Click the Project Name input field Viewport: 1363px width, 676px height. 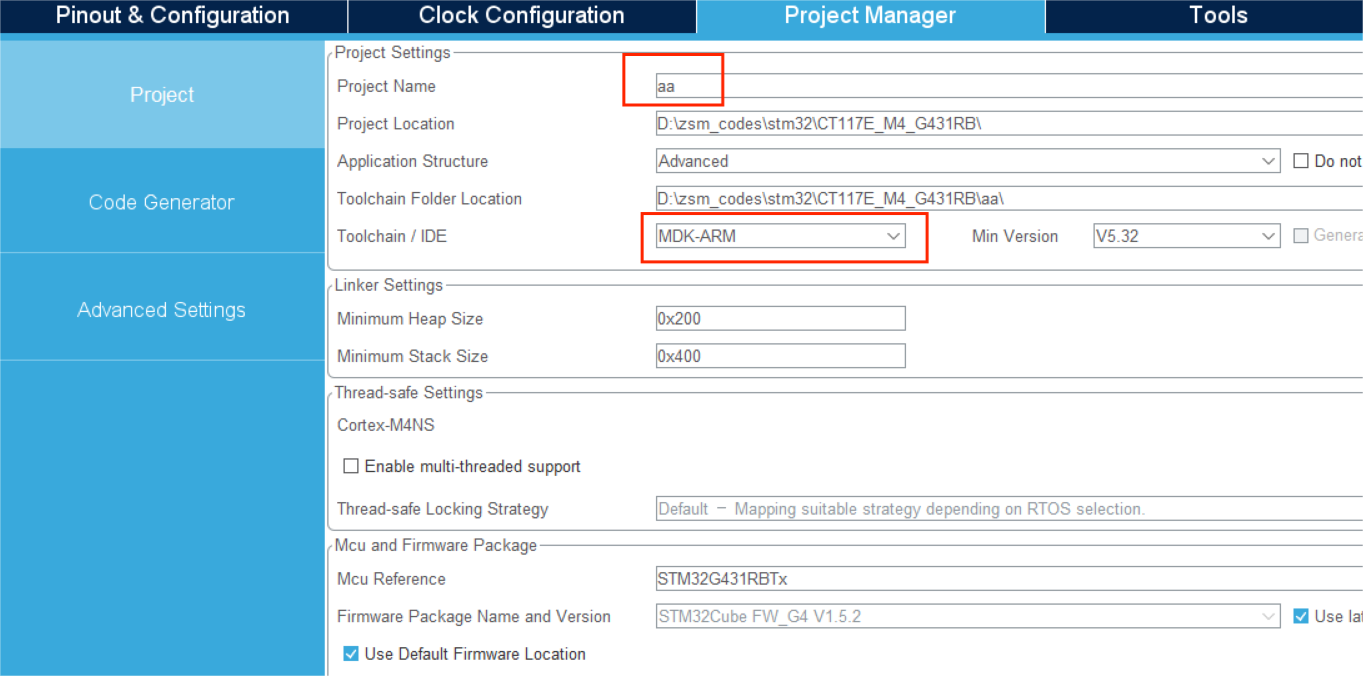click(x=1000, y=86)
